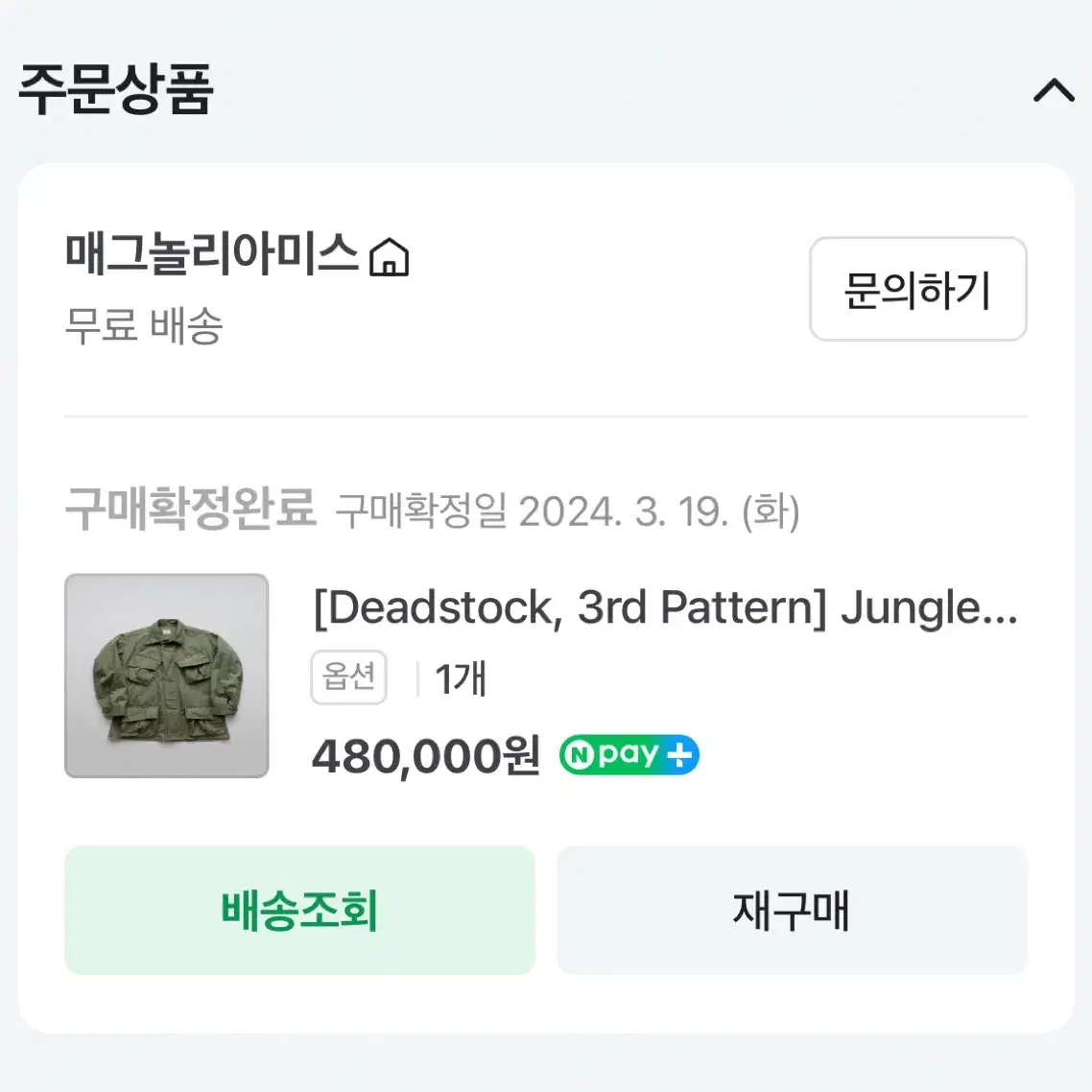Click the 무료 배송 shipping label
Screen dimensions: 1092x1092
144,325
